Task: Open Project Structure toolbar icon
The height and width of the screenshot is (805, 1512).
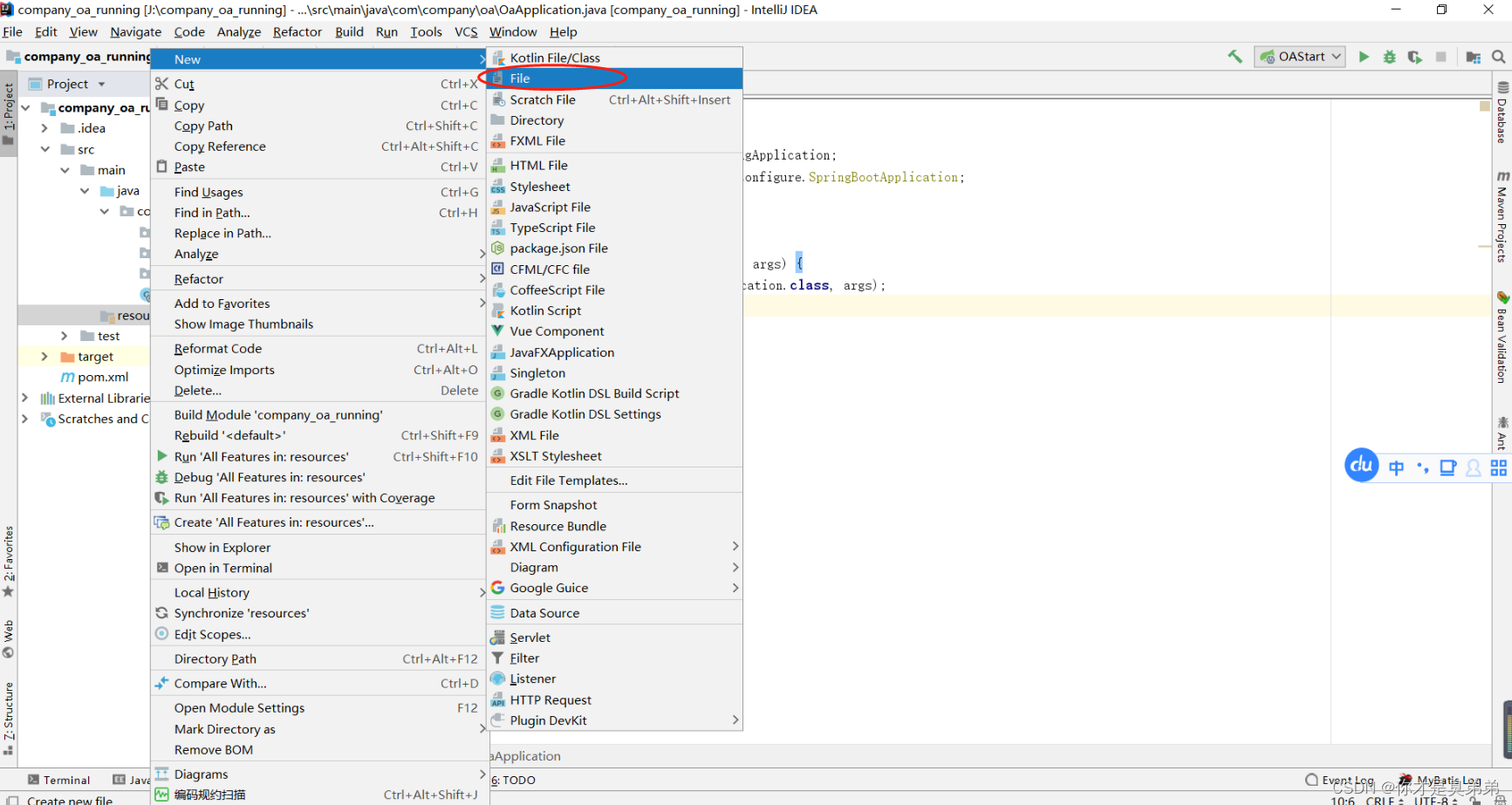Action: click(1474, 57)
